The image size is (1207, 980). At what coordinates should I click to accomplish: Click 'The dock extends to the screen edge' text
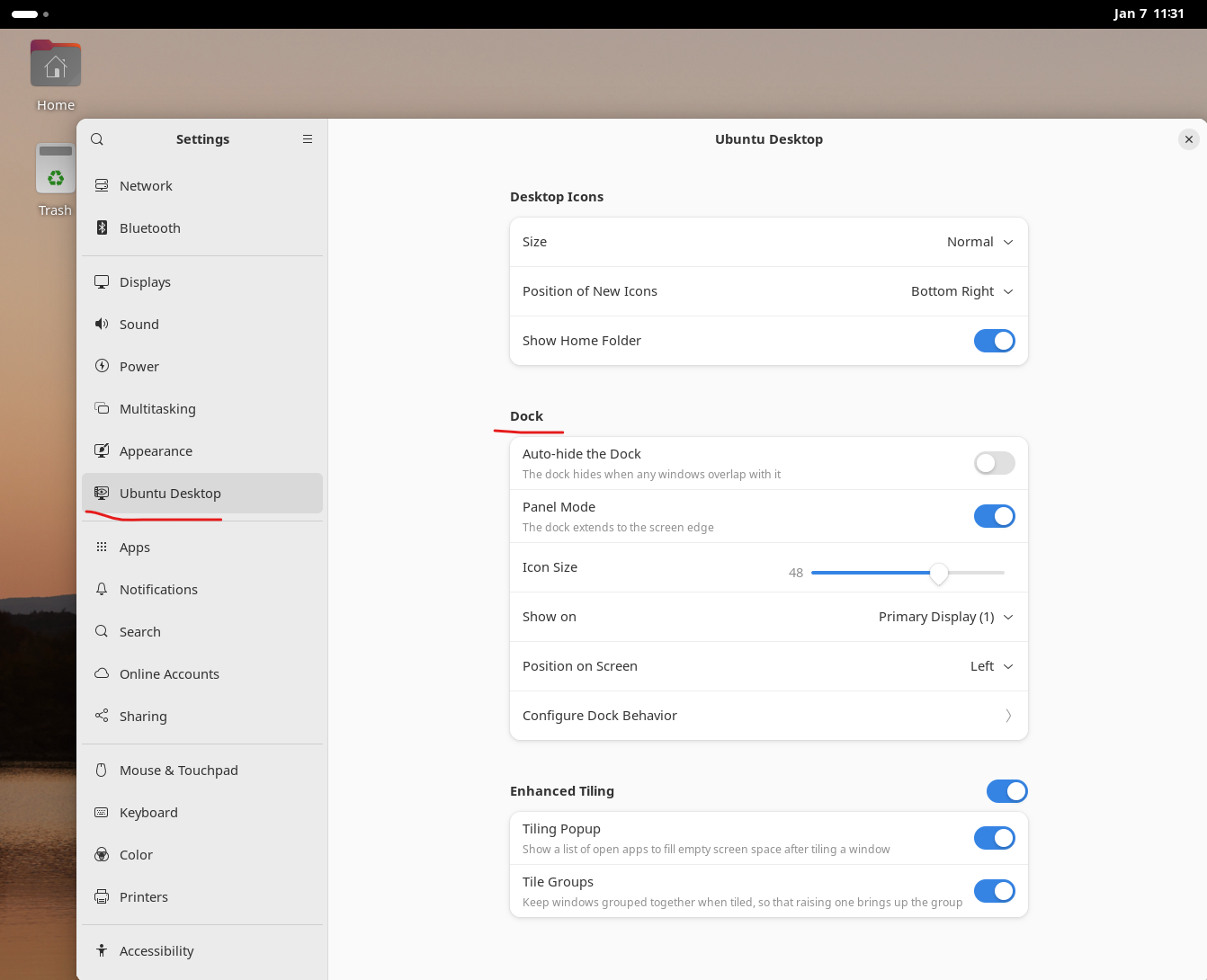[x=618, y=528]
